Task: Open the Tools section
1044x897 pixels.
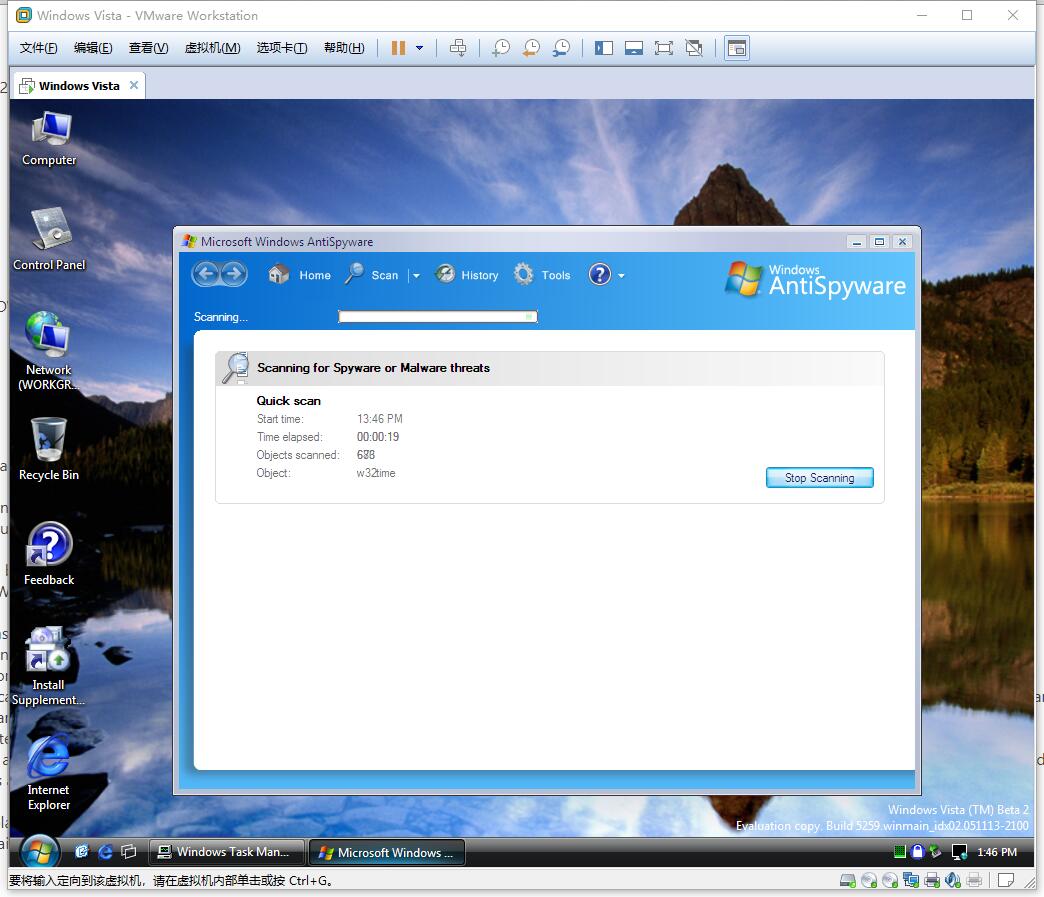Action: (x=542, y=274)
